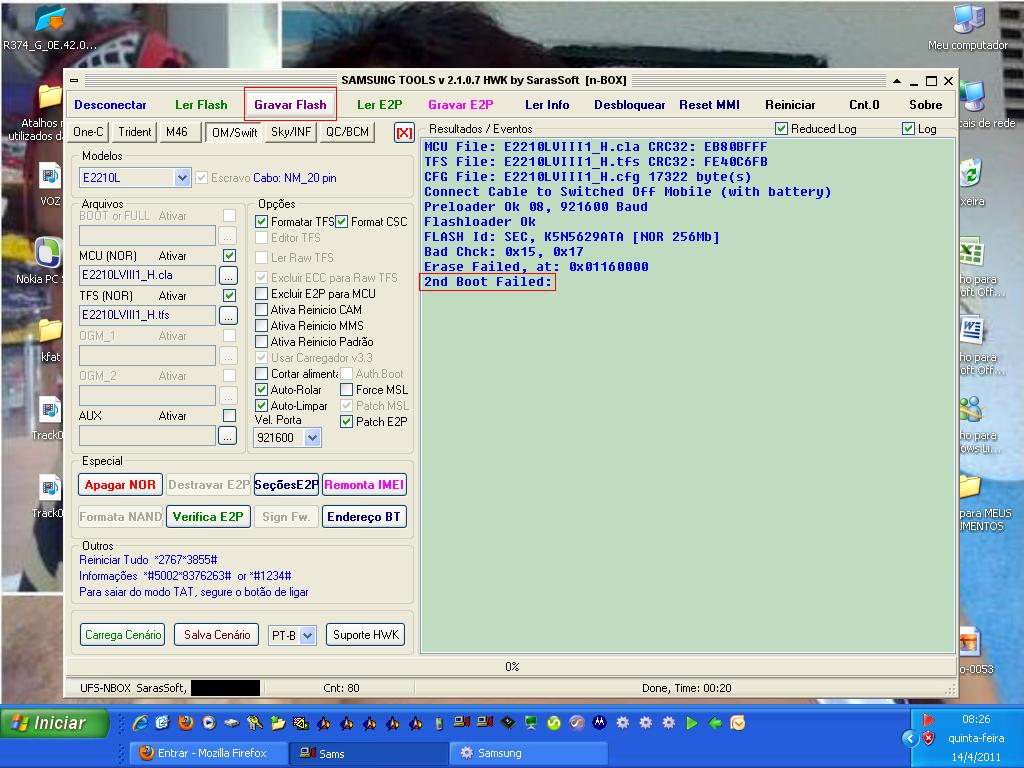1024x768 pixels.
Task: Open the Modelos E2210L dropdown
Action: coord(182,178)
